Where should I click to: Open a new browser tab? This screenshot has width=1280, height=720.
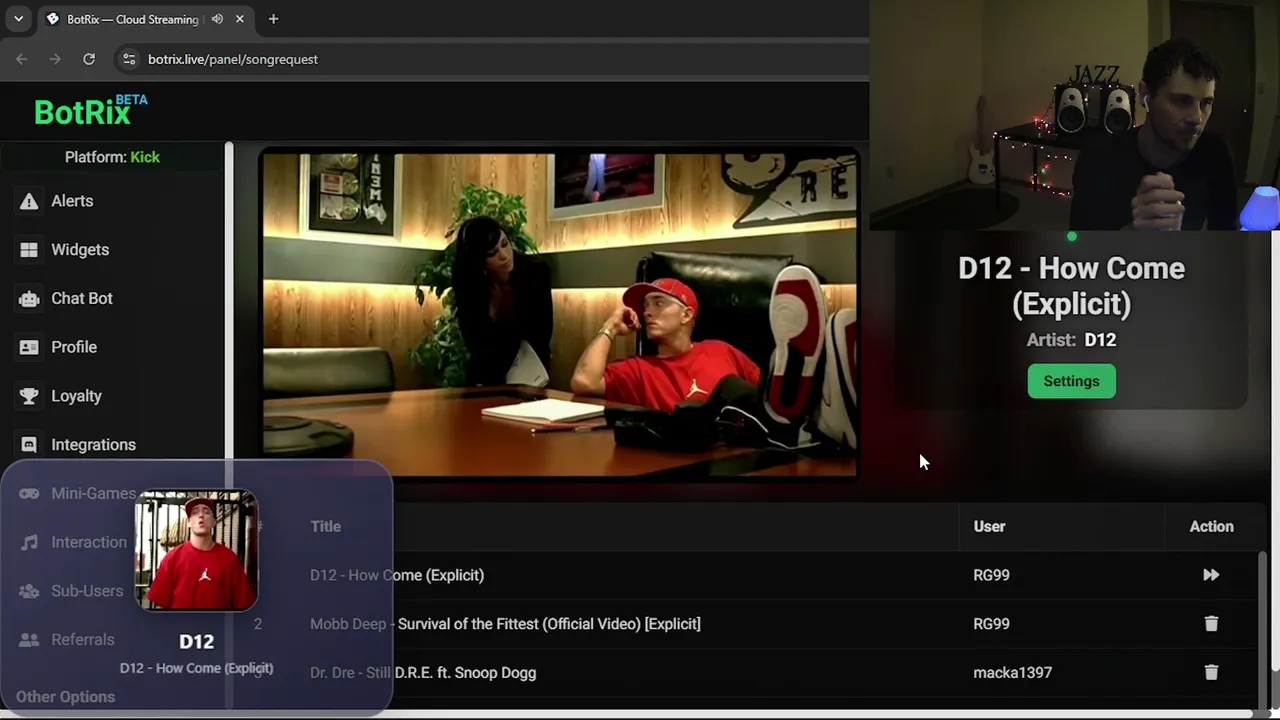[273, 19]
